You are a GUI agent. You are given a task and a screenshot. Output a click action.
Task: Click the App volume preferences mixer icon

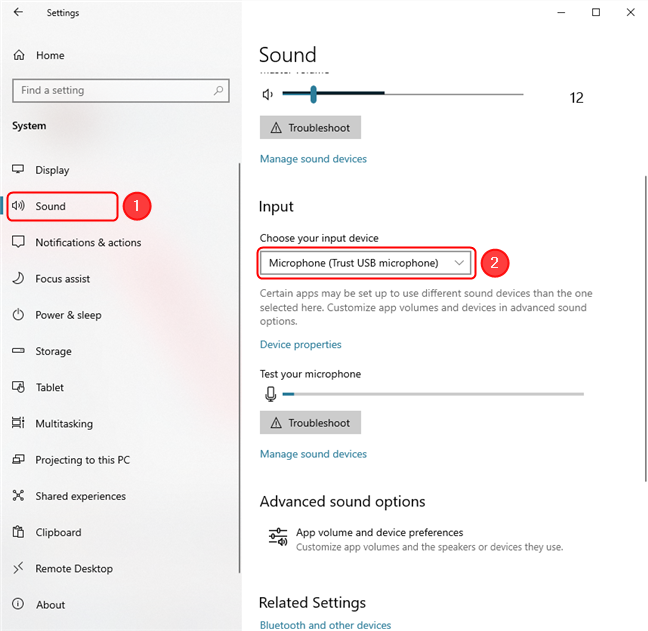[278, 537]
